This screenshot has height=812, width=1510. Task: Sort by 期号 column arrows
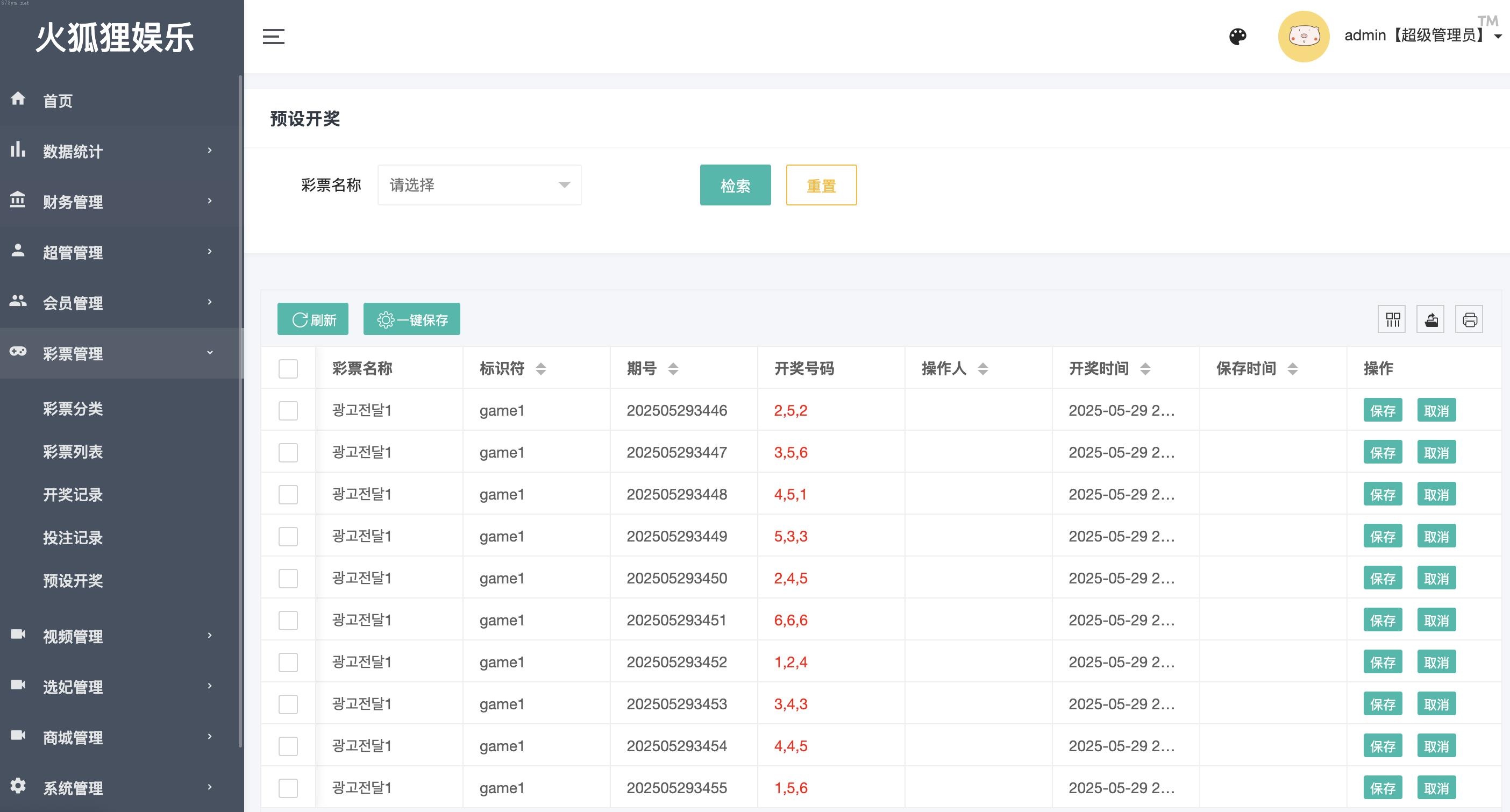pyautogui.click(x=673, y=369)
